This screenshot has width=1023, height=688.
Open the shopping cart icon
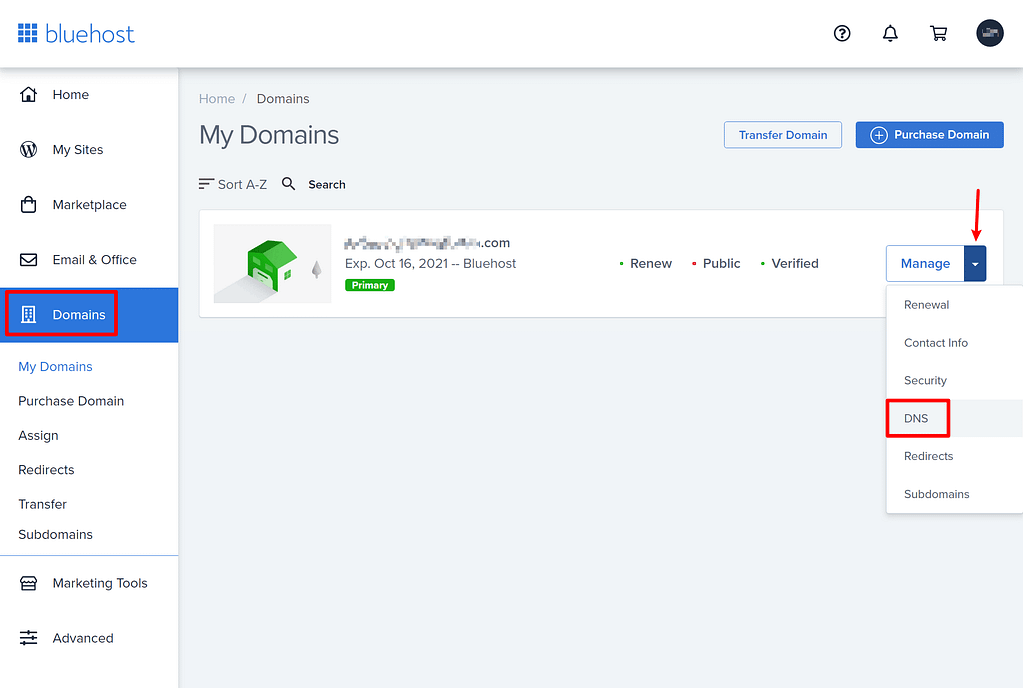(938, 33)
